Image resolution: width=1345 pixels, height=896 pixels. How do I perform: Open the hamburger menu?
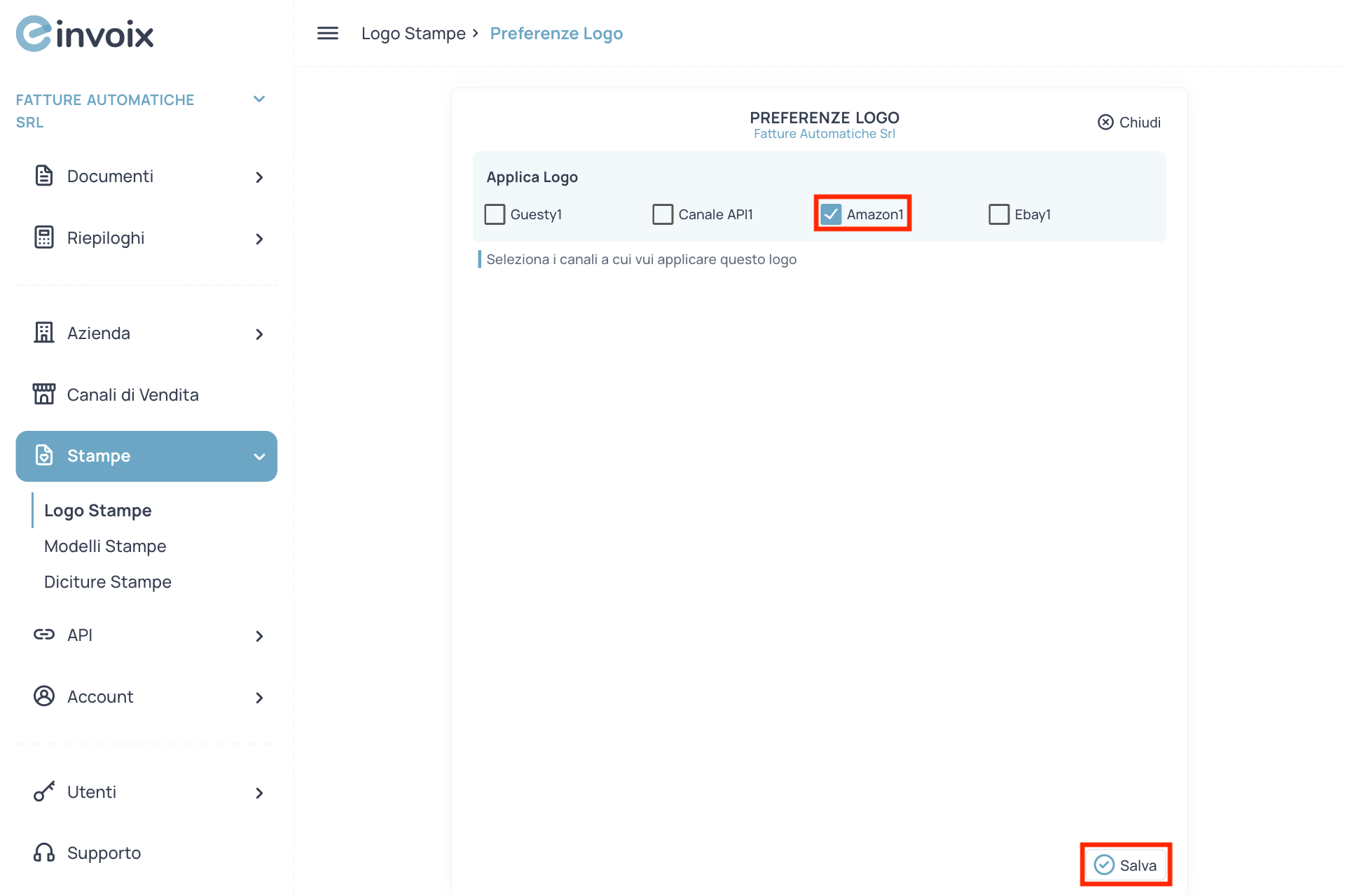(327, 33)
